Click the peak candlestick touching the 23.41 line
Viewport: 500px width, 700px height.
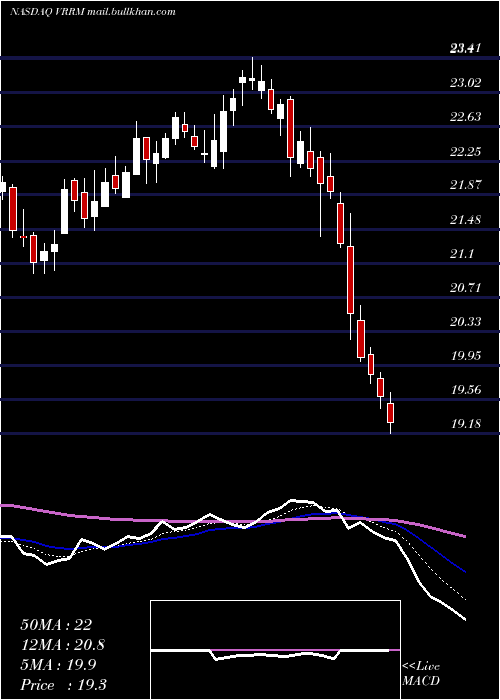pos(252,74)
